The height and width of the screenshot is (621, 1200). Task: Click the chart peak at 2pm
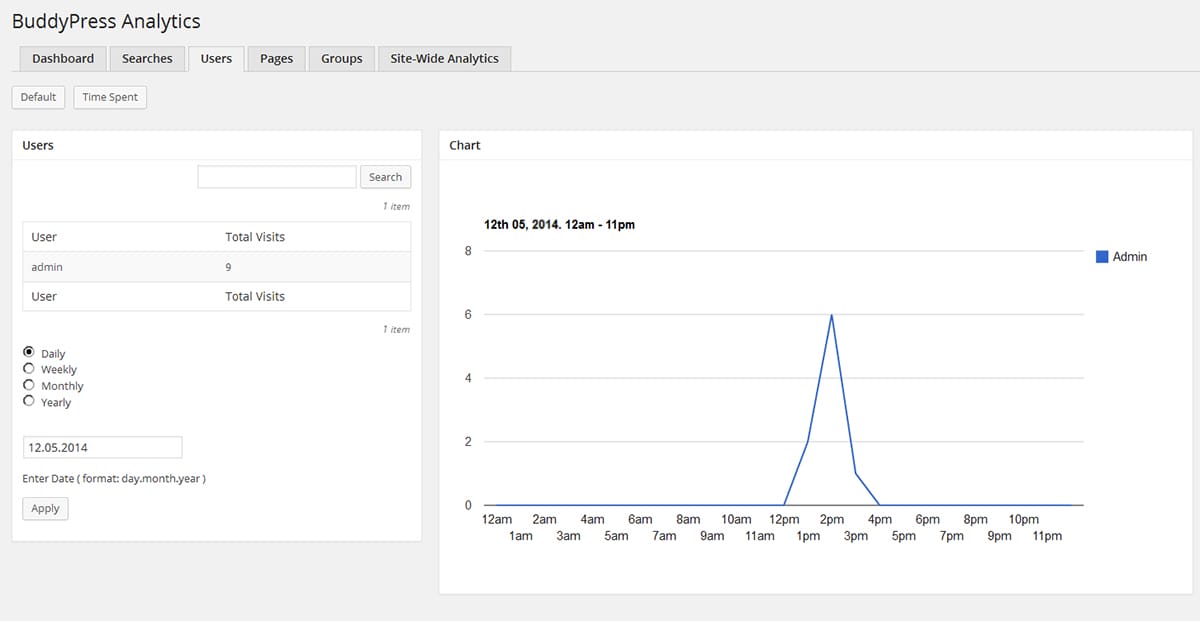coord(832,315)
